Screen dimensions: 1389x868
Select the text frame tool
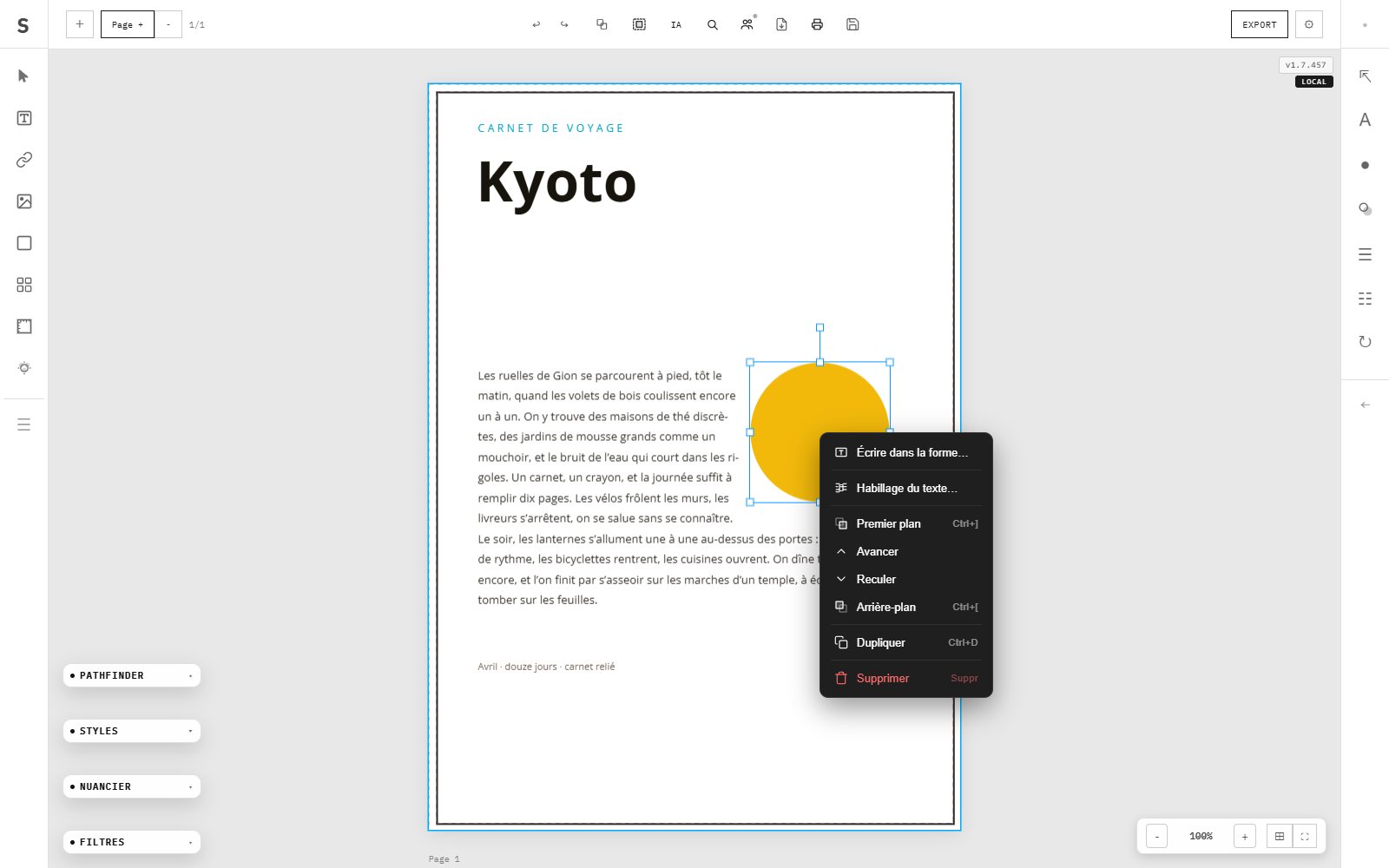point(24,118)
